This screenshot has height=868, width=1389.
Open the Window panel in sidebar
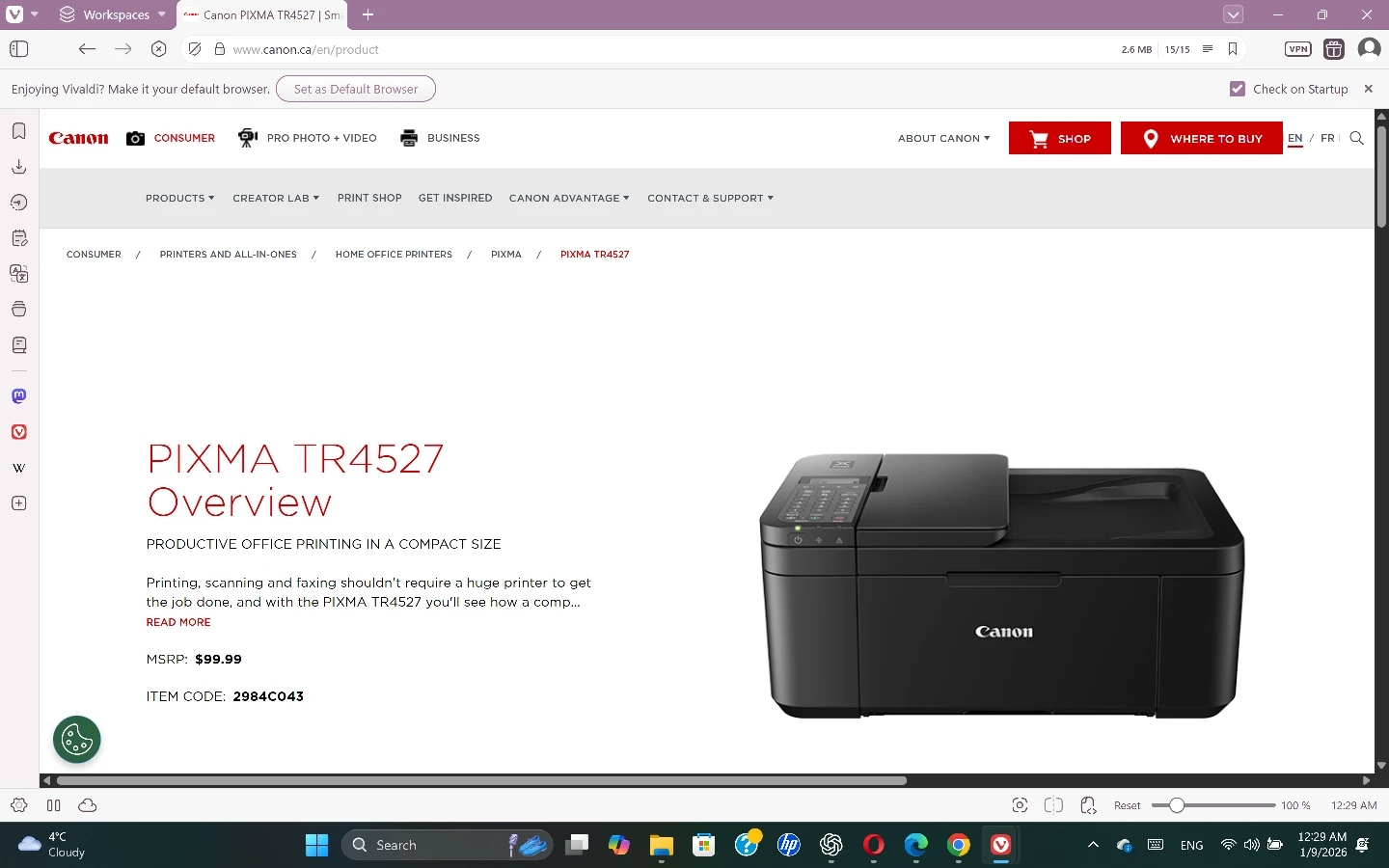(18, 310)
